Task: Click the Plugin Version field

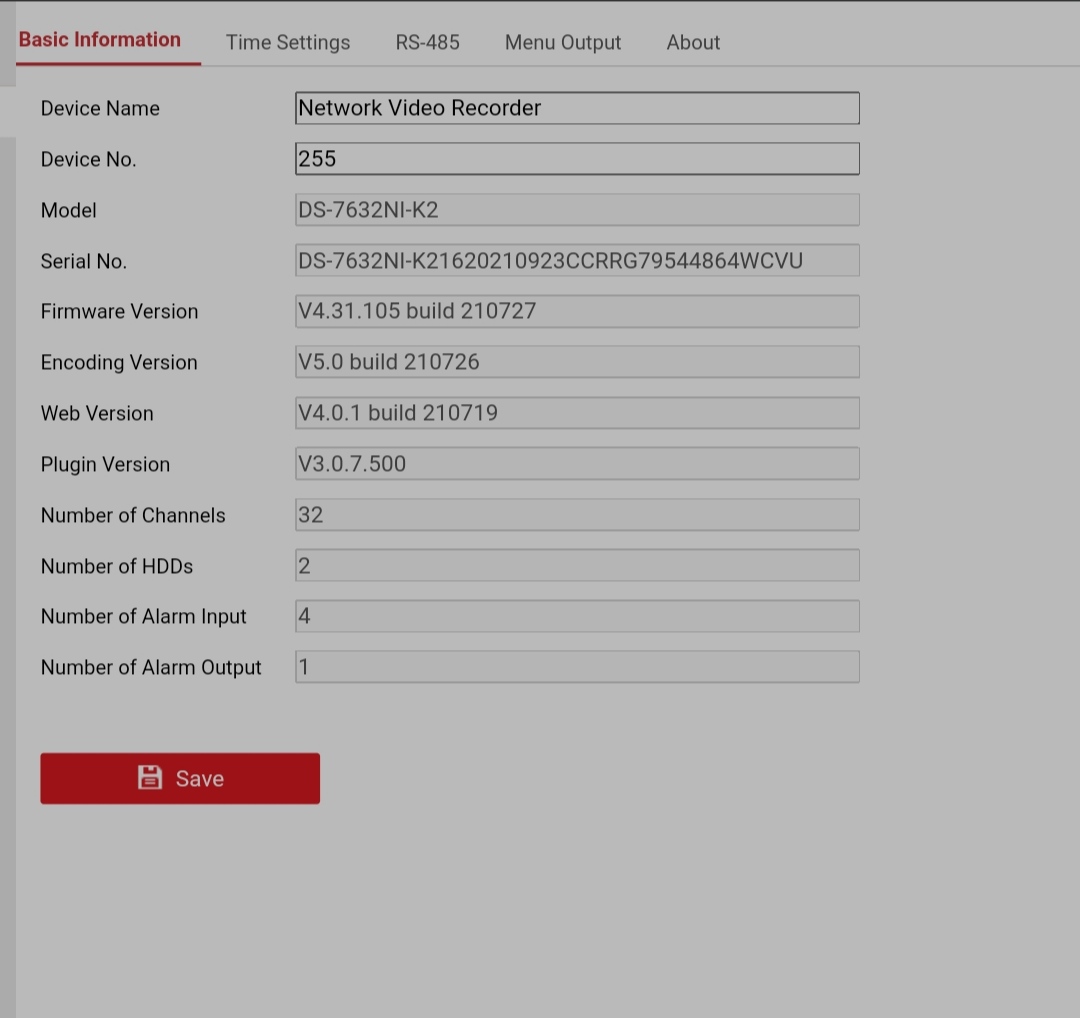Action: point(577,464)
